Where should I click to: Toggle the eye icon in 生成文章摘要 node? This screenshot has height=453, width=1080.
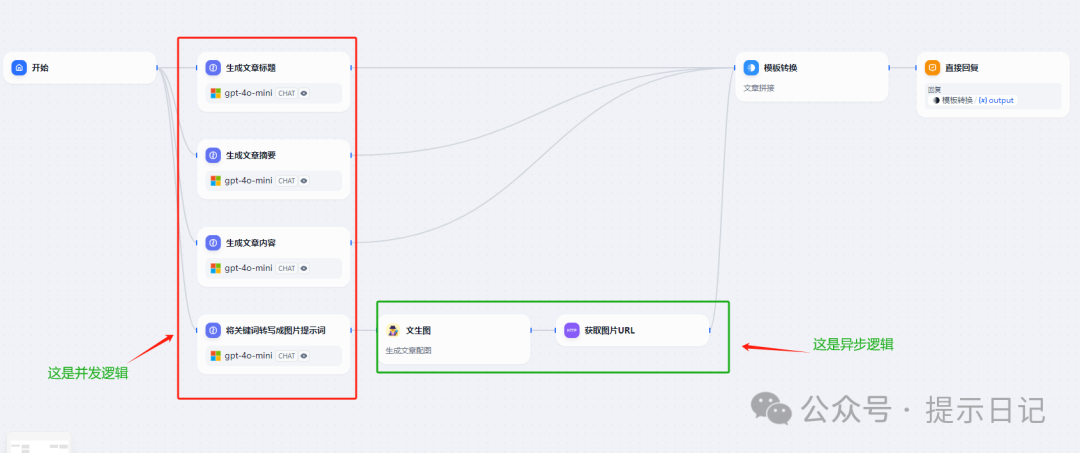(304, 181)
